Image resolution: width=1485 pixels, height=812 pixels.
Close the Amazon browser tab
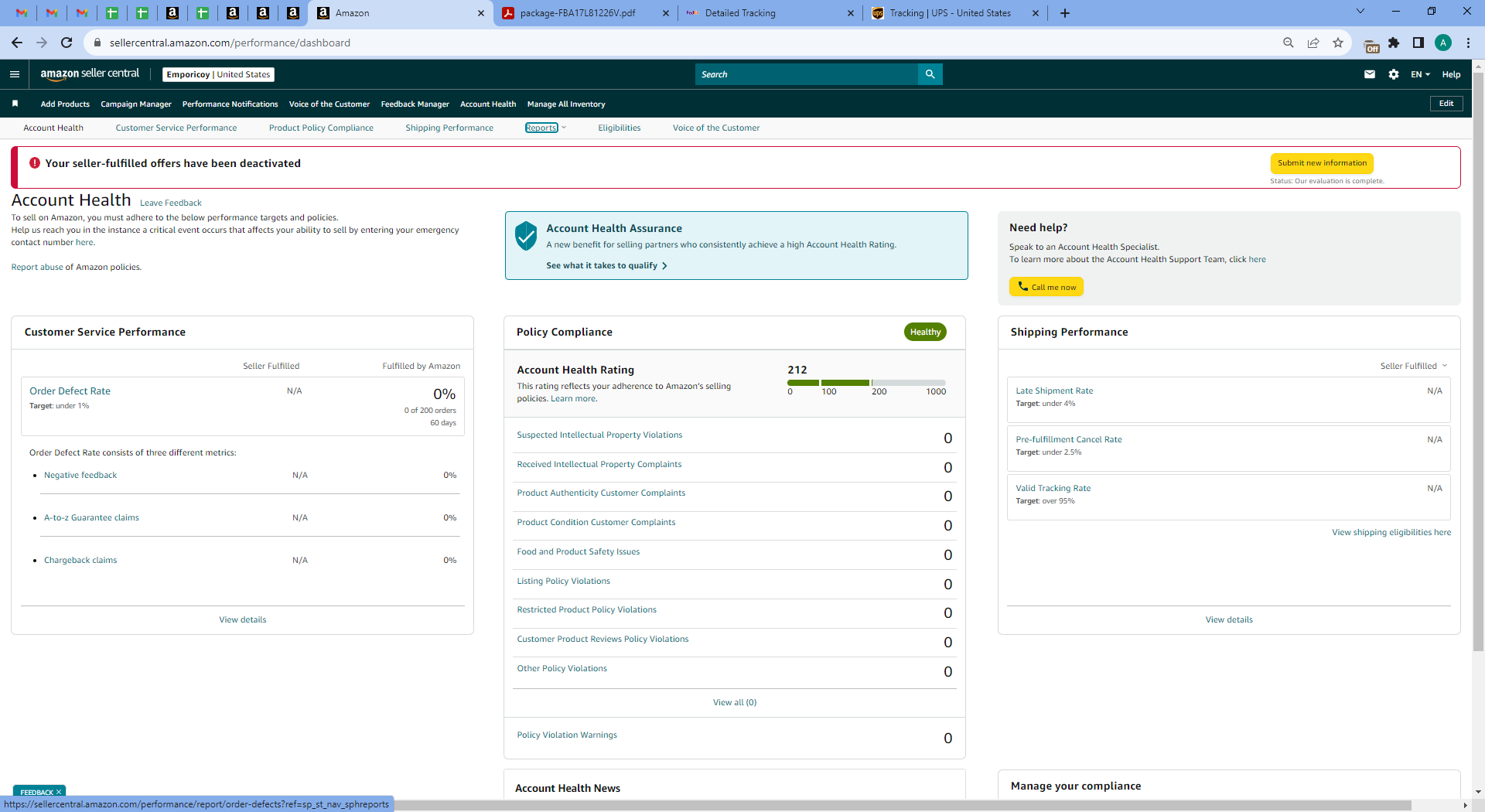tap(481, 13)
